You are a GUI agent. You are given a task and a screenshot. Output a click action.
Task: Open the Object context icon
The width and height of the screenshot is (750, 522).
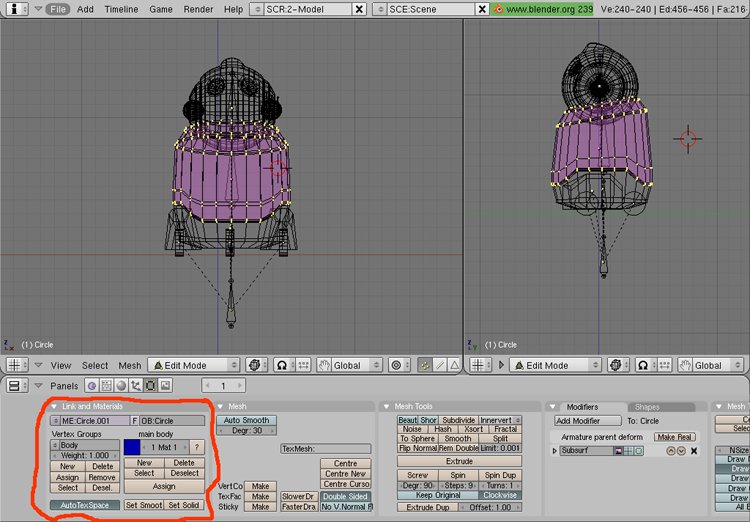pos(135,385)
